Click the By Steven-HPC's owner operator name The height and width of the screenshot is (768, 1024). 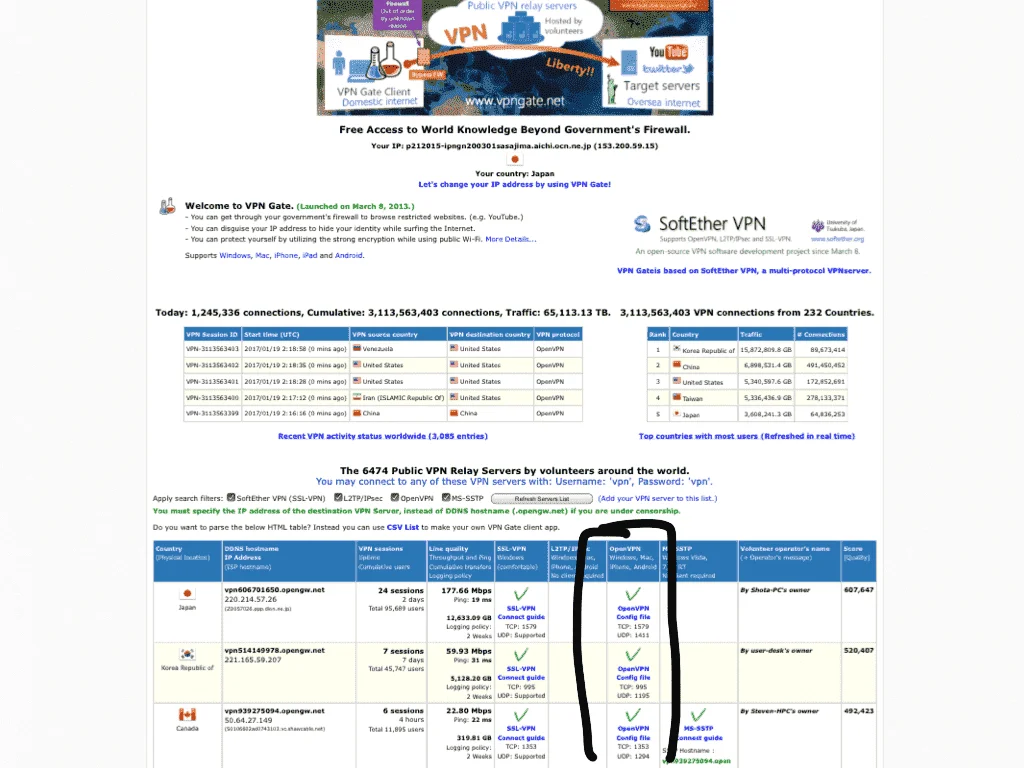click(779, 711)
